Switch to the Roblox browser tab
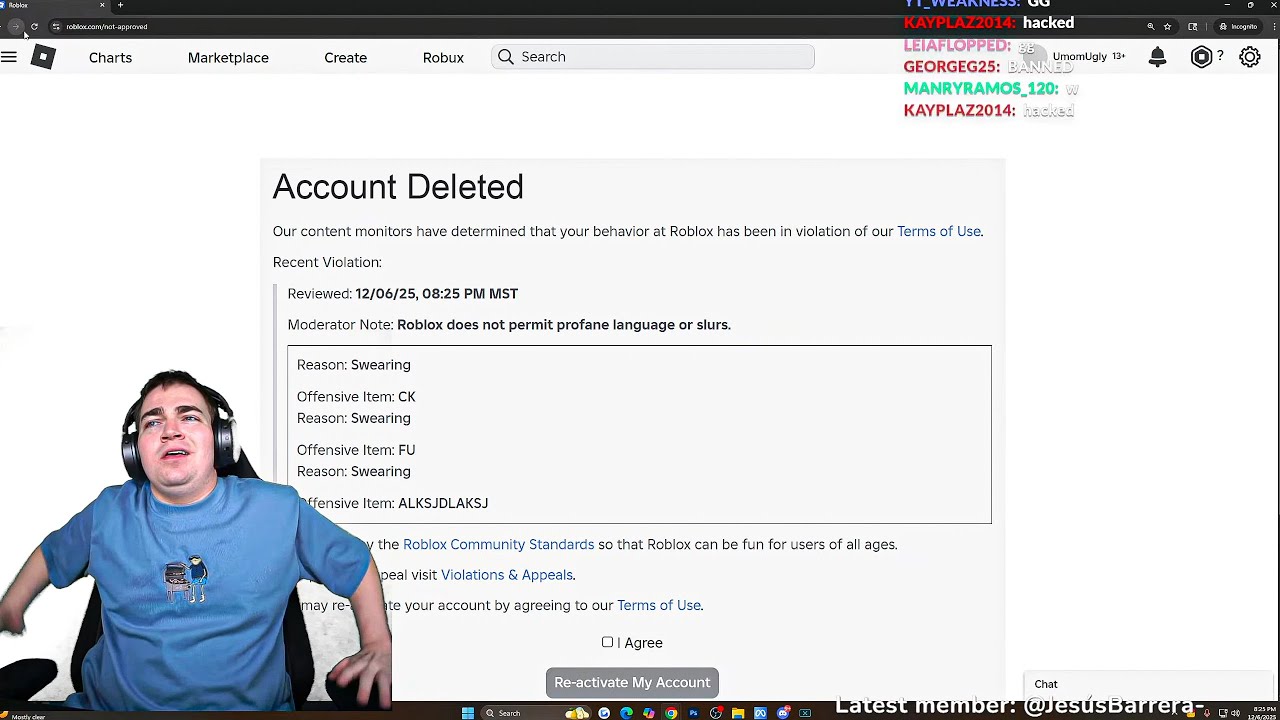 tap(54, 5)
